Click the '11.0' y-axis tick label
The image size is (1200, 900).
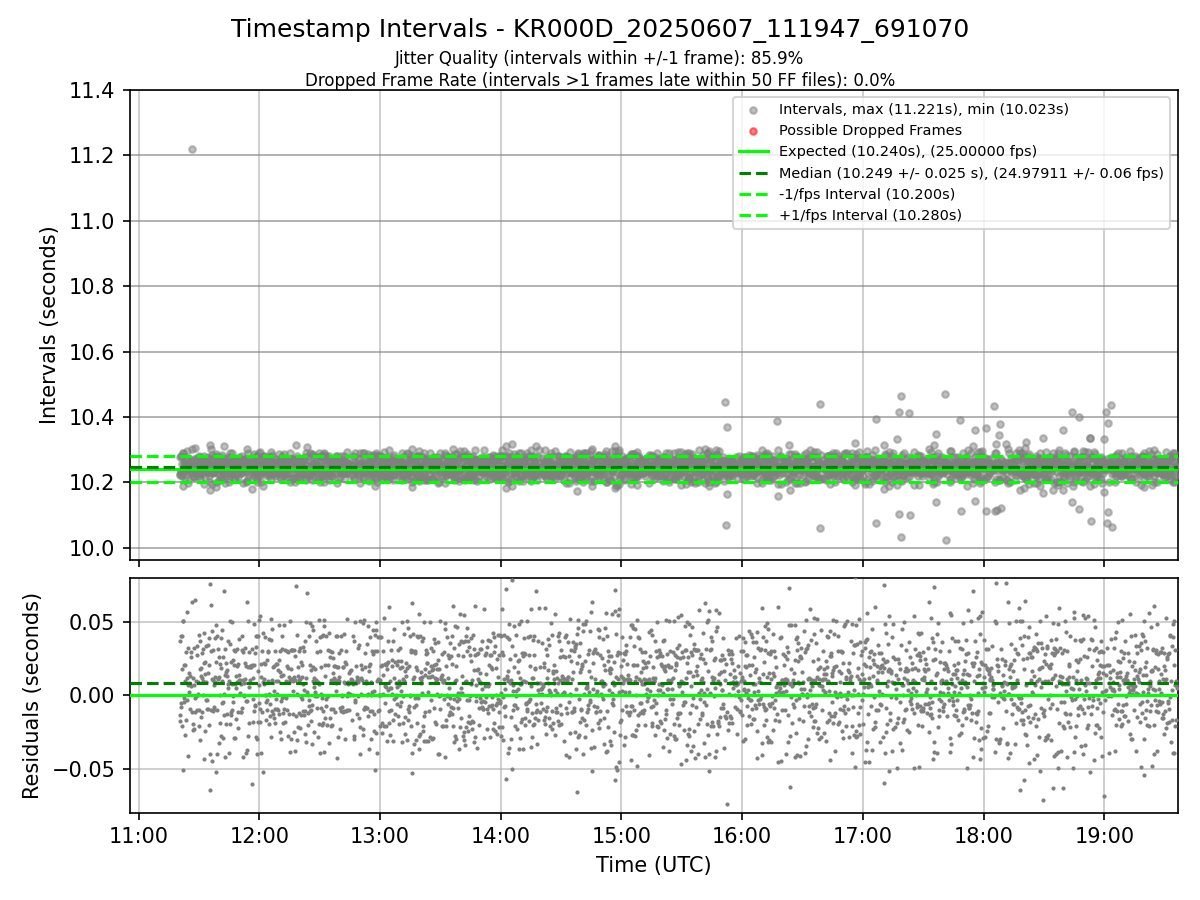(x=91, y=221)
